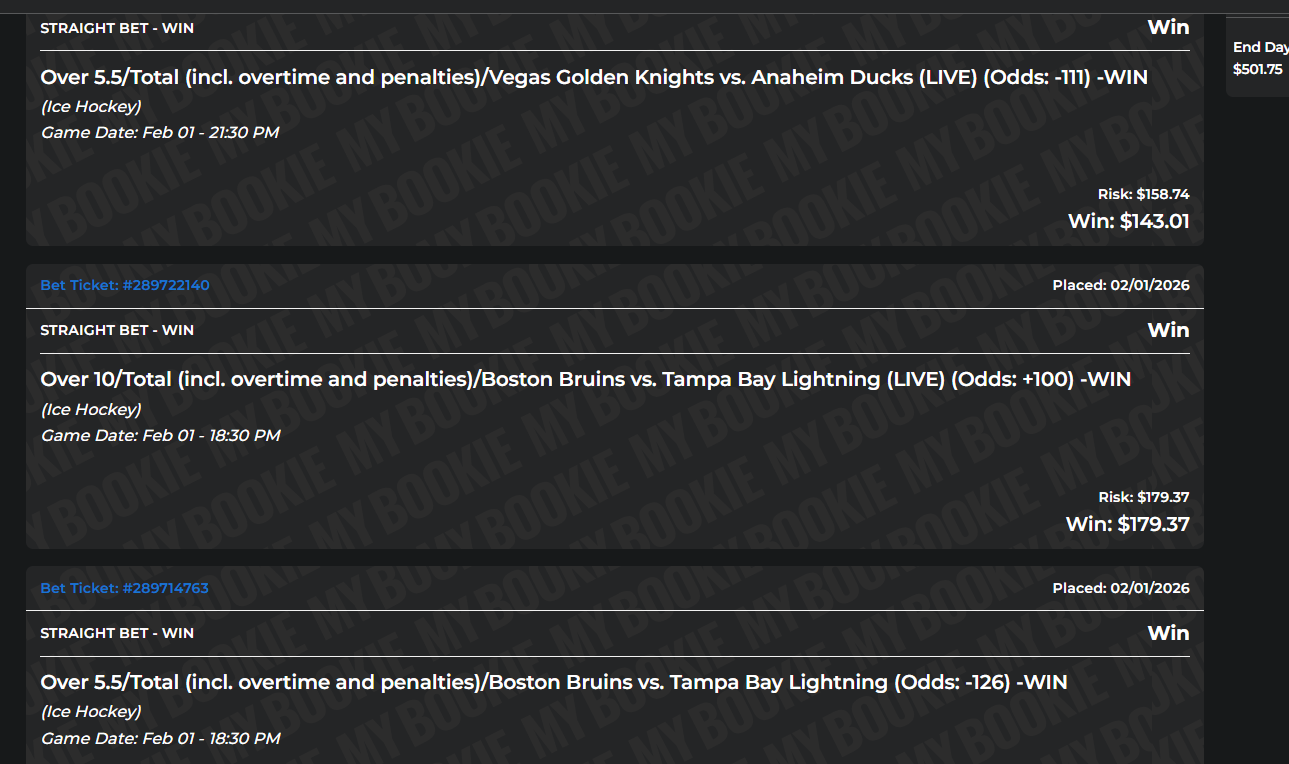Click the End Day $501.75 panel
This screenshot has height=764, width=1289.
click(x=1259, y=58)
